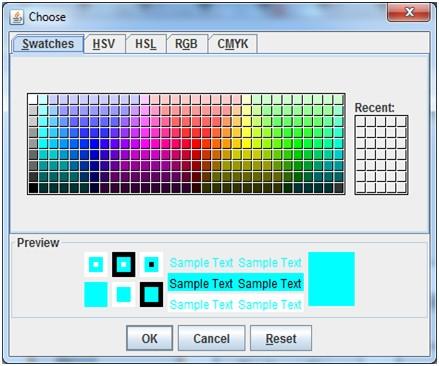Click the "Preview" panel label
The height and width of the screenshot is (366, 439).
pyautogui.click(x=38, y=243)
